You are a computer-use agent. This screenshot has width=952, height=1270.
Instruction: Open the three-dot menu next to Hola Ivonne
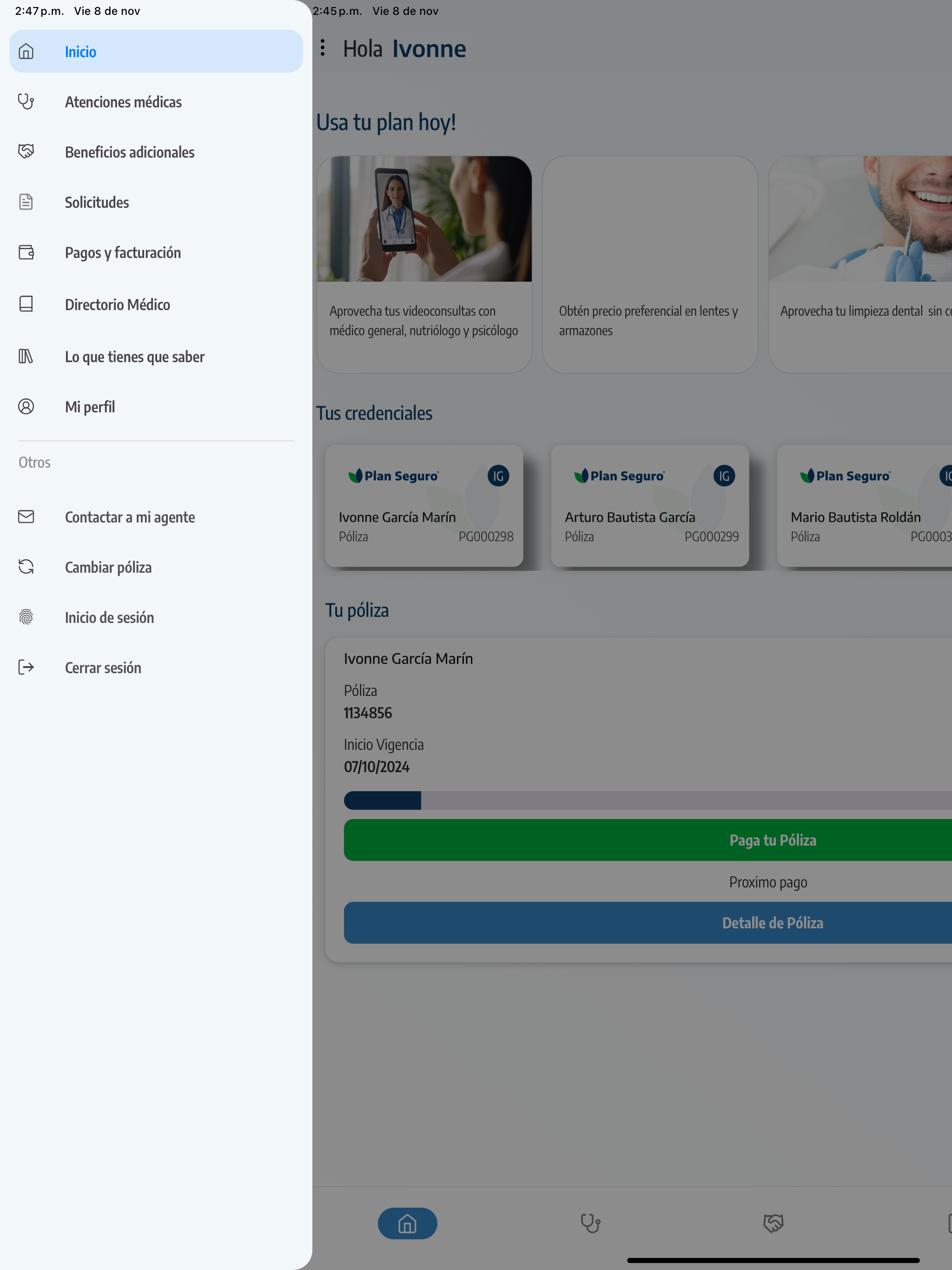[323, 48]
